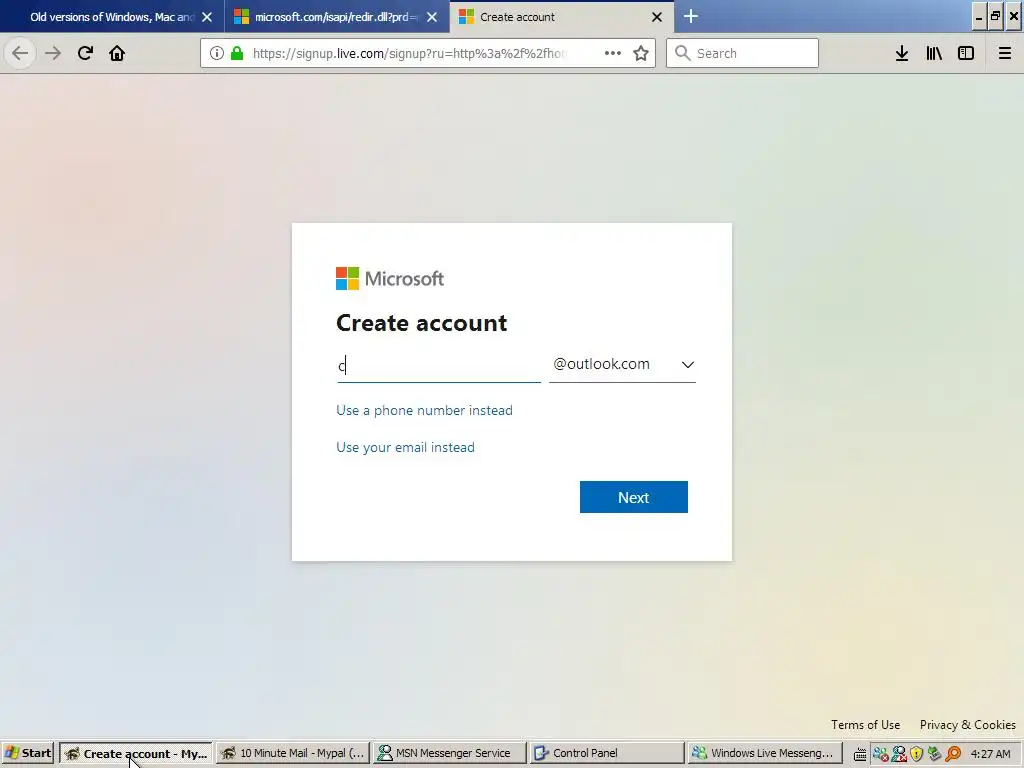Switch to the microsoft.com redir.dll tab
This screenshot has height=768, width=1024.
(x=337, y=17)
